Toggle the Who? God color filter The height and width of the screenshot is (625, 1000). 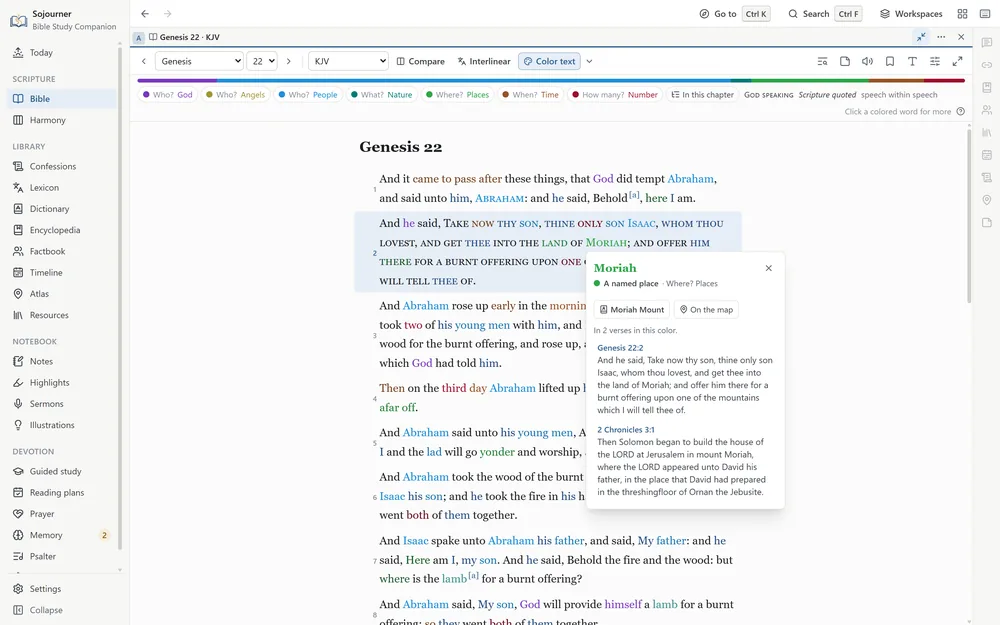(168, 94)
